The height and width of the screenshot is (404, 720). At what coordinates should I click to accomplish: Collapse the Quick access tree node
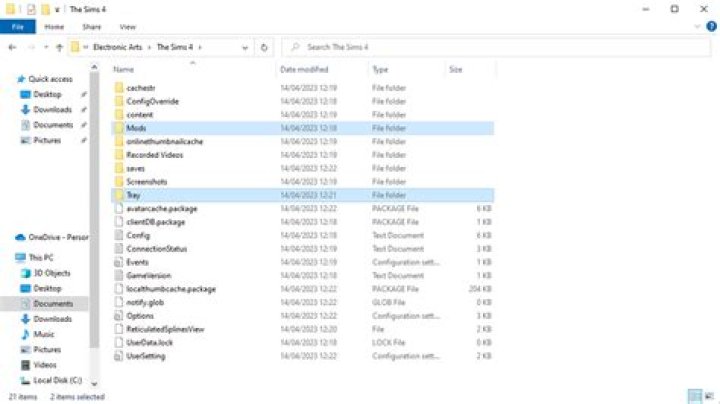pyautogui.click(x=11, y=79)
